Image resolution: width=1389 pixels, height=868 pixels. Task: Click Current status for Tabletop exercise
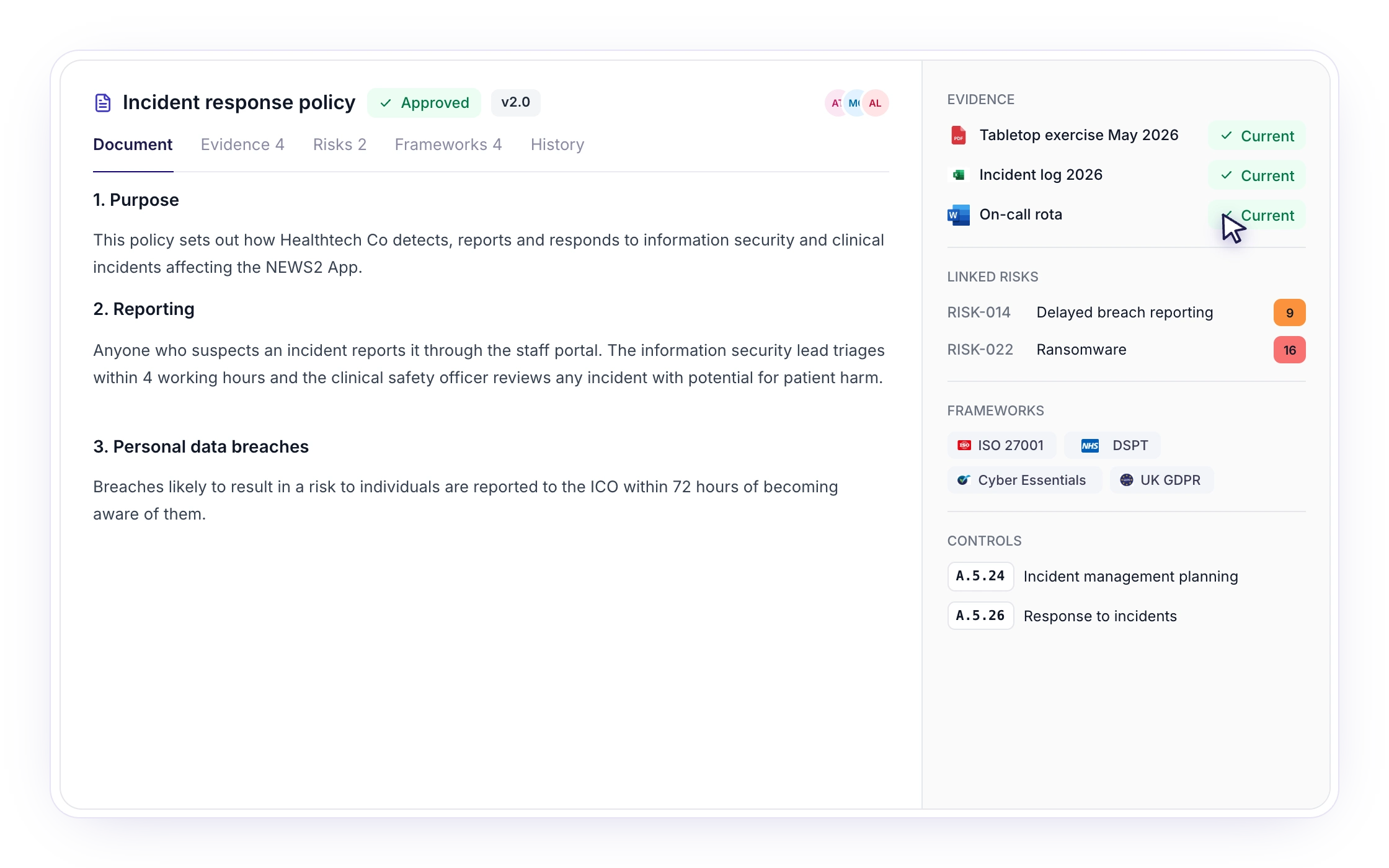click(x=1257, y=136)
